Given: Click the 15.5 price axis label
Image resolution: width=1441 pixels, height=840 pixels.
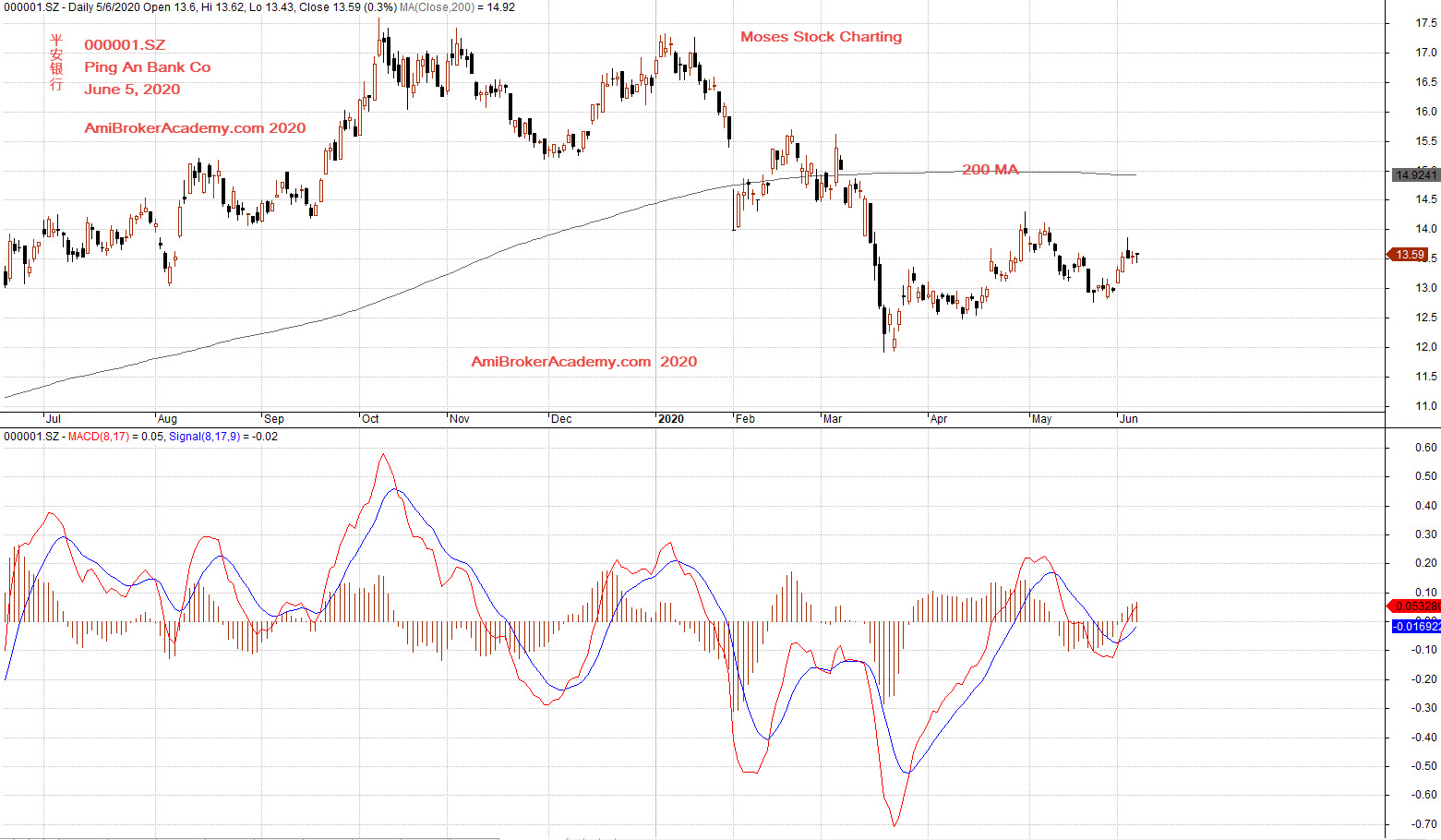Looking at the screenshot, I should point(1426,142).
